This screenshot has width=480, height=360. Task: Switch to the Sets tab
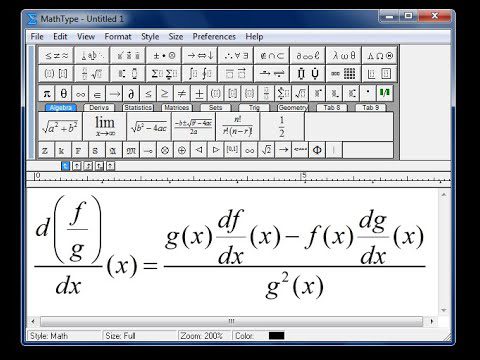(x=215, y=108)
